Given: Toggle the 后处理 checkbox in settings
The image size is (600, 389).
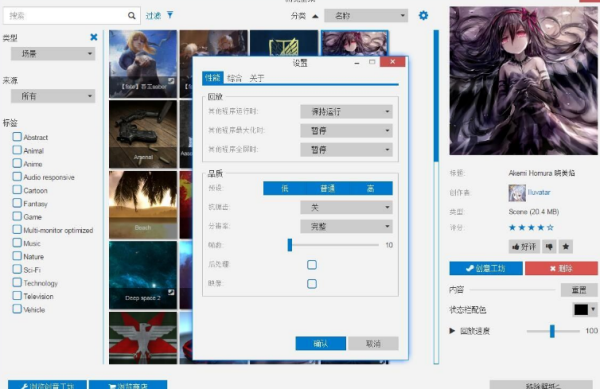Looking at the screenshot, I should coord(312,265).
